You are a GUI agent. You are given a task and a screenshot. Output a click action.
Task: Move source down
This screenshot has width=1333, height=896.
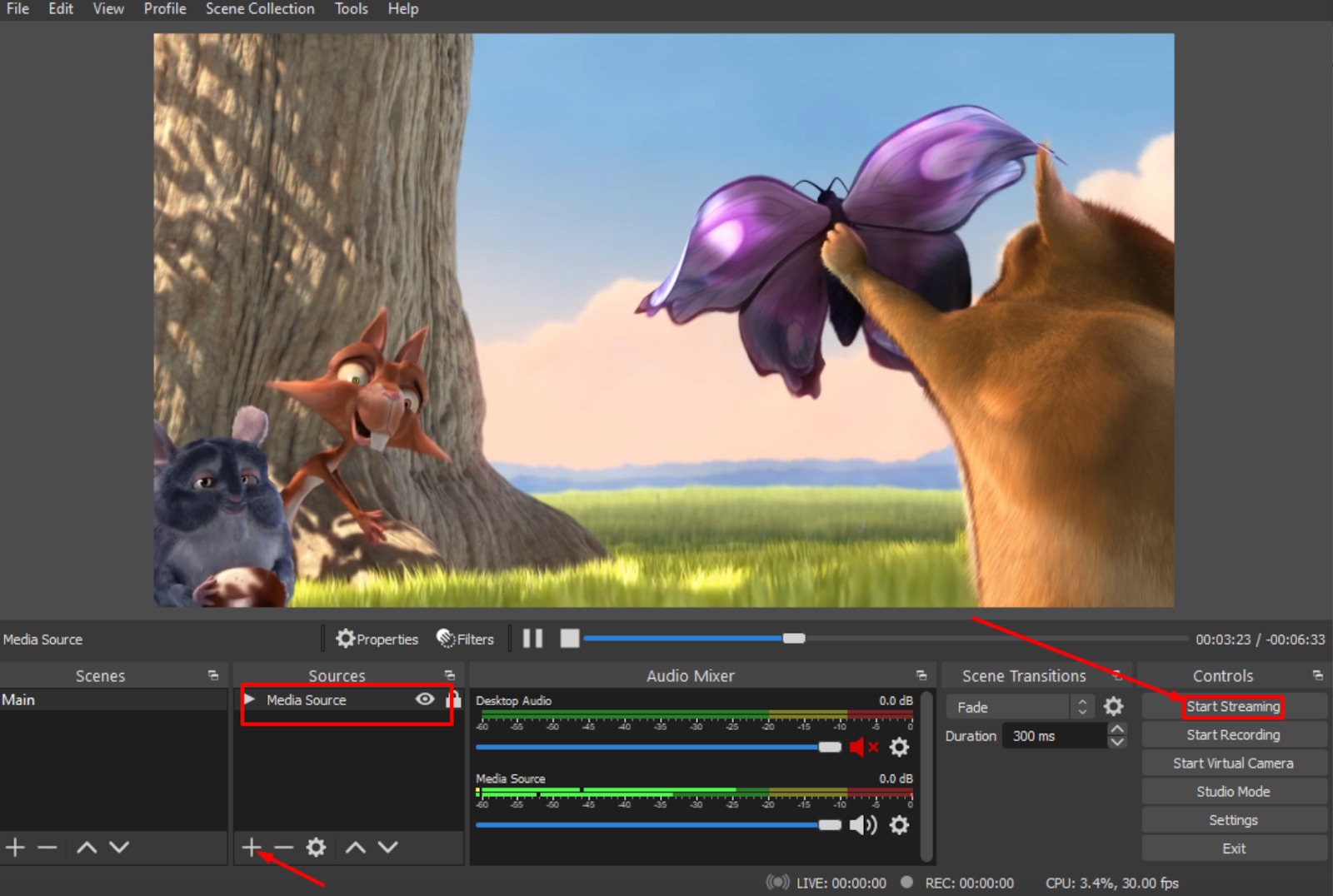tap(388, 848)
